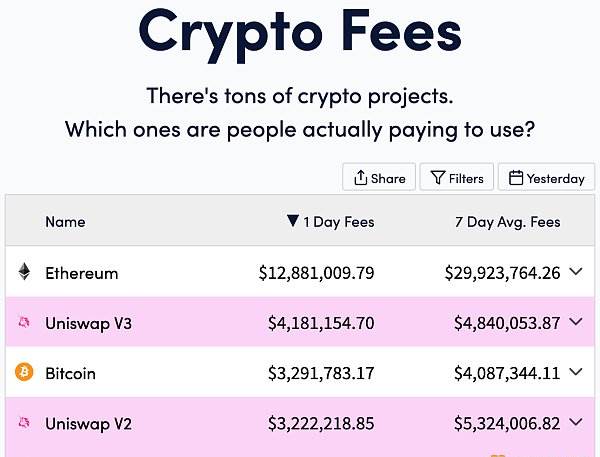Screen dimensions: 600x457
Task: Click the calendar icon beside Yesterday
Action: tap(515, 178)
